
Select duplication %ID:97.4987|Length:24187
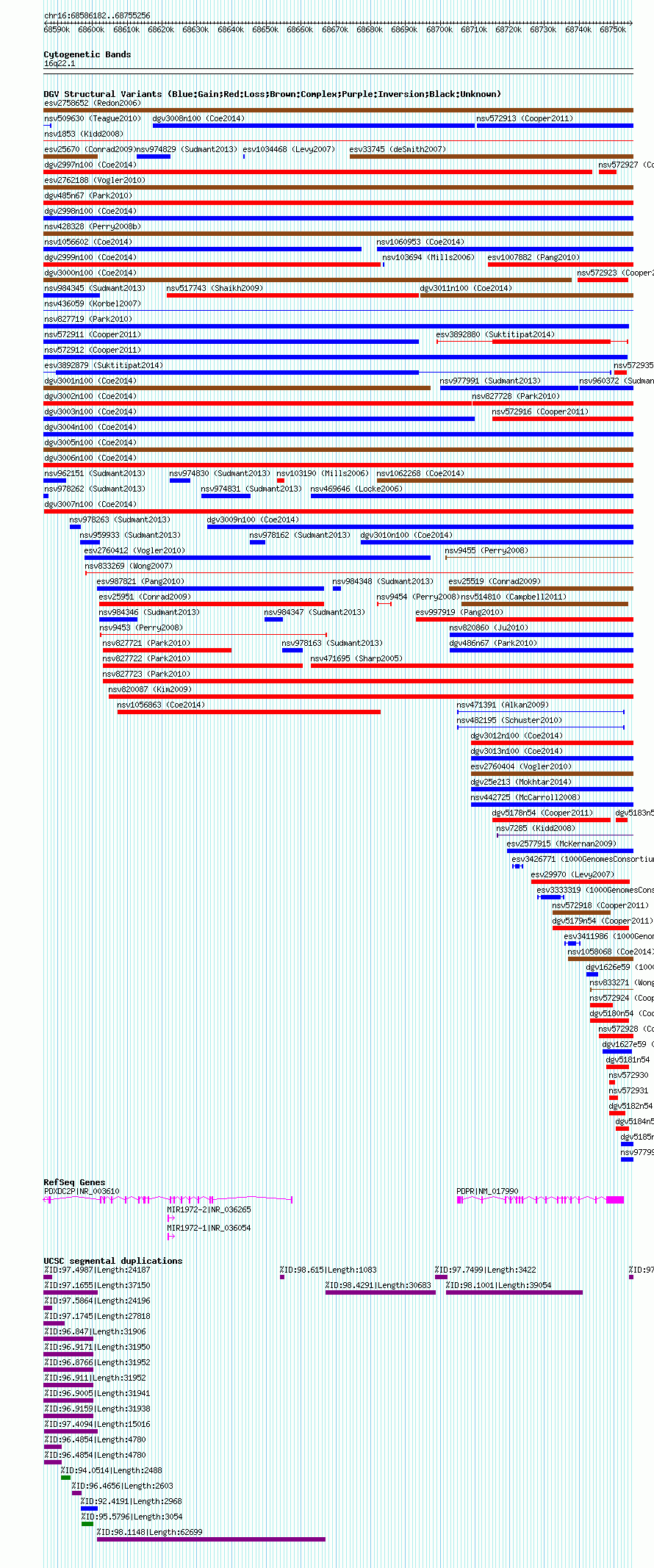[97, 1270]
